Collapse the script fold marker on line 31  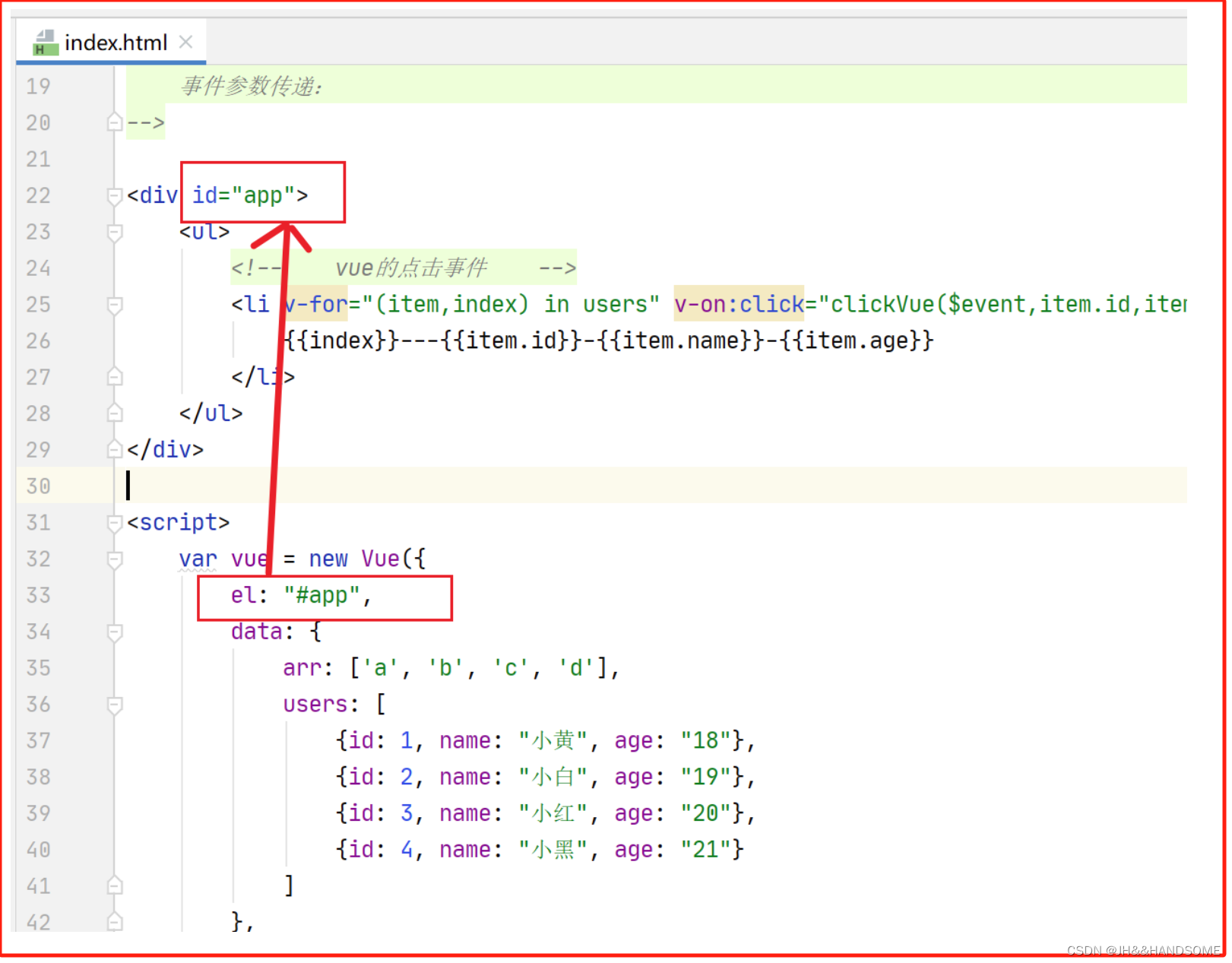click(115, 523)
